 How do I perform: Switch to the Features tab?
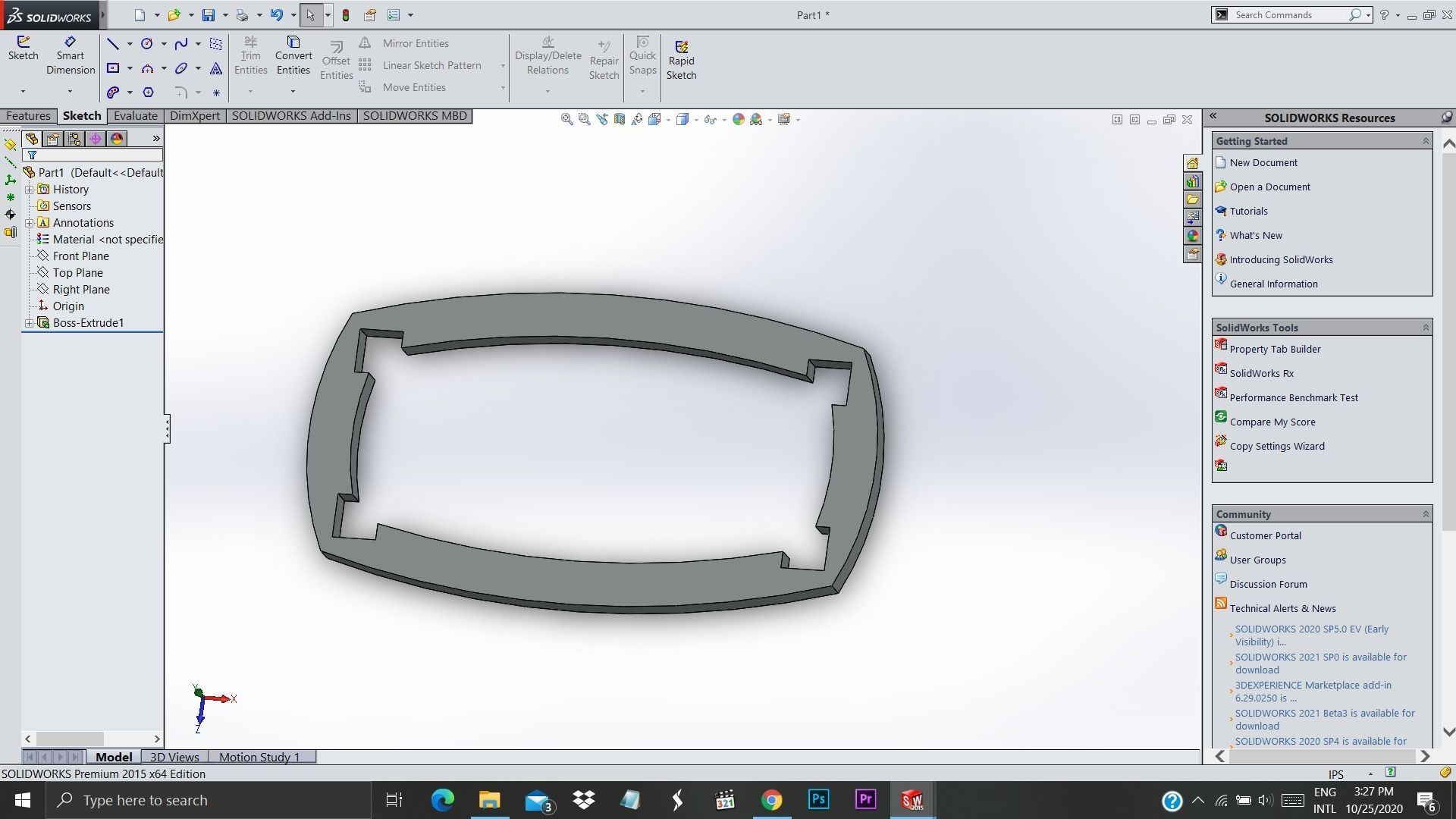tap(29, 116)
